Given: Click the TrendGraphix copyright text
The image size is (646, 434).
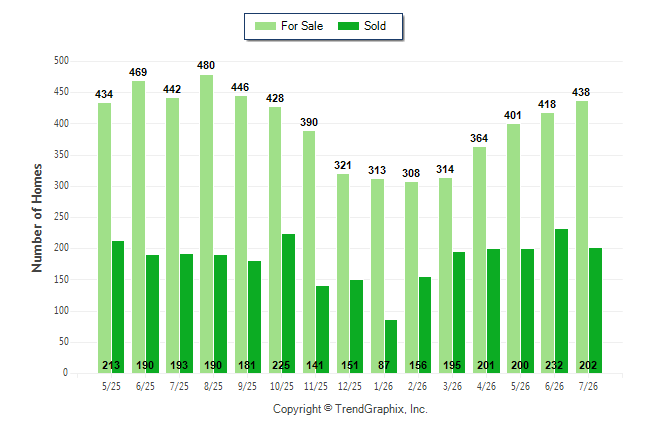Looking at the screenshot, I should pyautogui.click(x=350, y=409).
